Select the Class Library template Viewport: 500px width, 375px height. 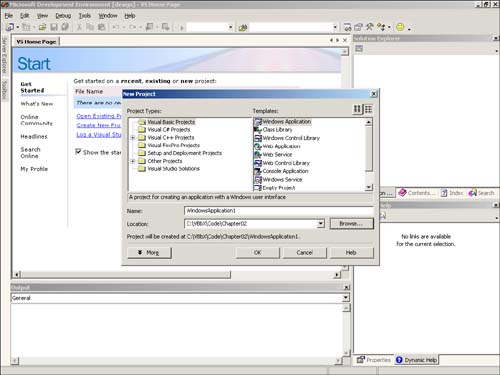click(273, 130)
